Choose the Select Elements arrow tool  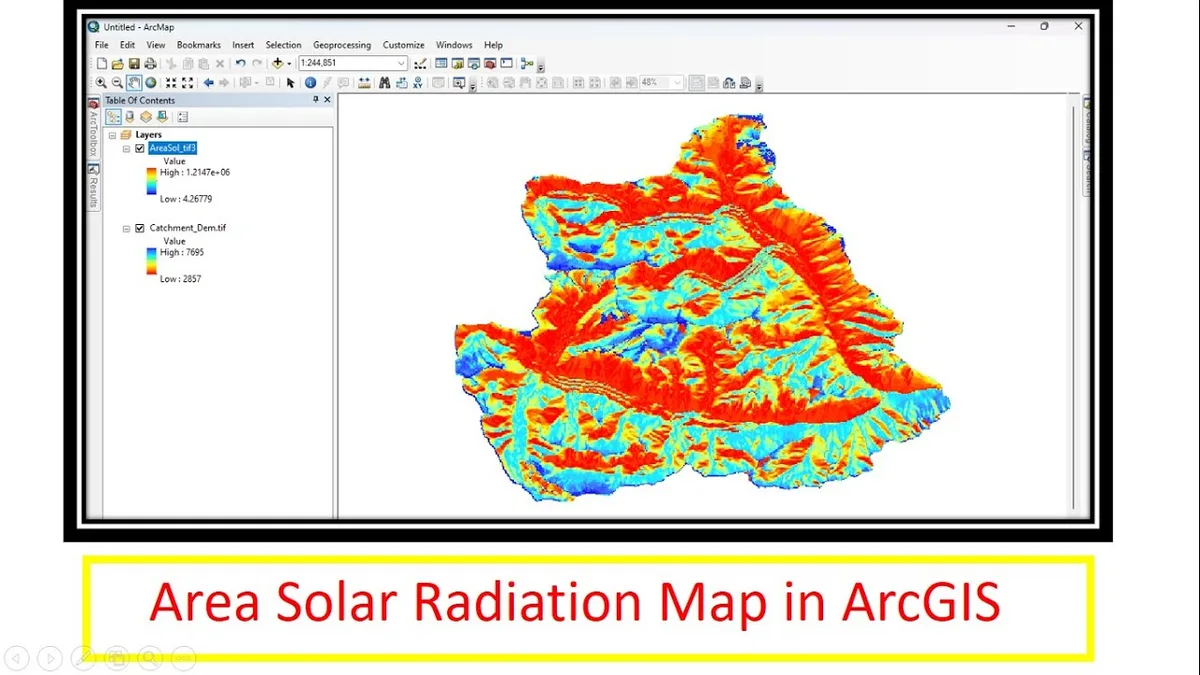(290, 82)
